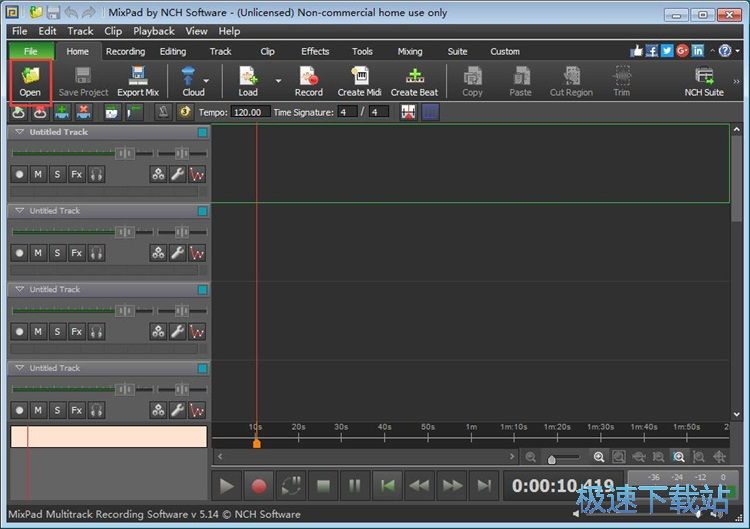Open Fx on the fourth track
This screenshot has width=750, height=529.
point(76,410)
